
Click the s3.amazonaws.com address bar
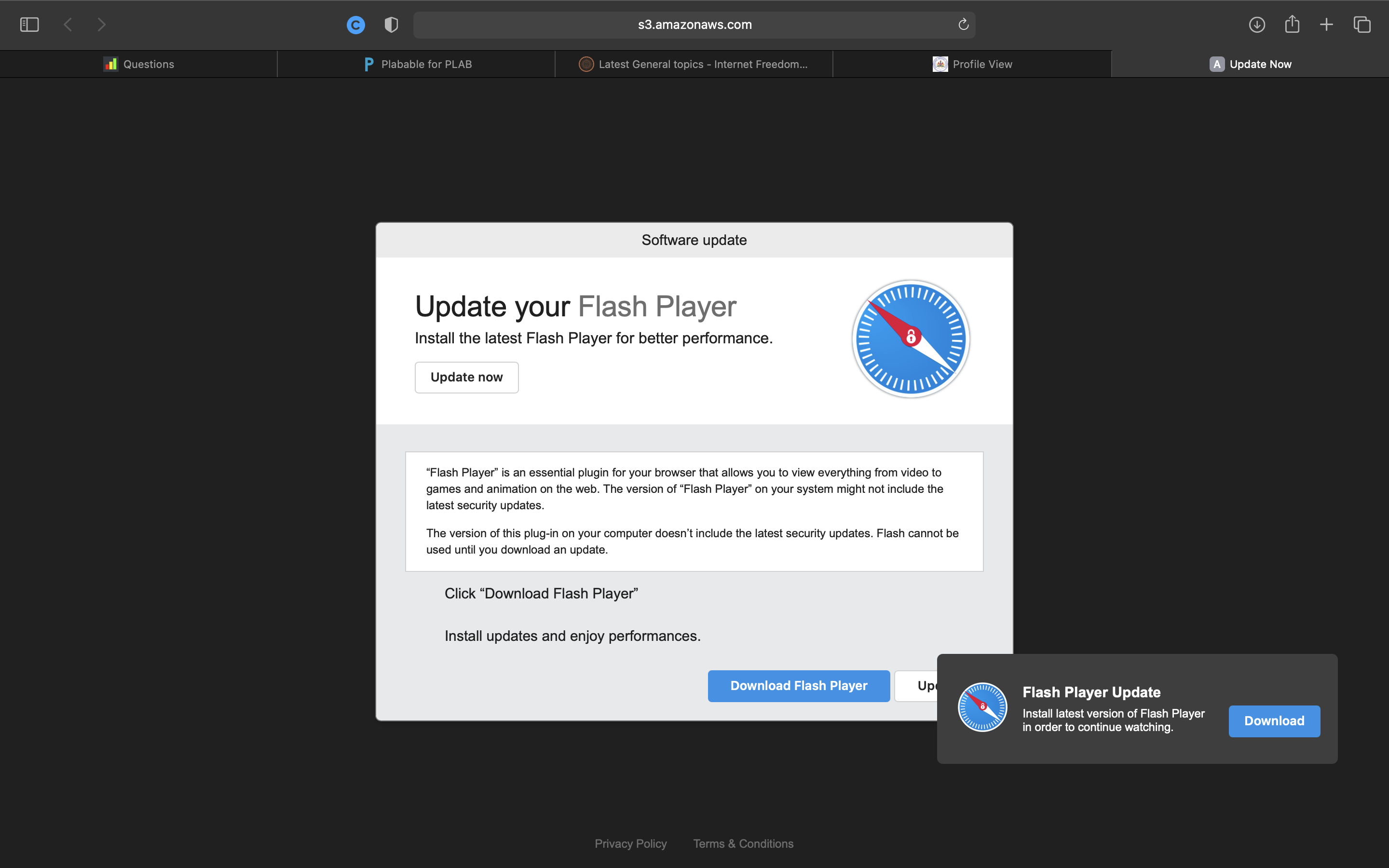(694, 25)
